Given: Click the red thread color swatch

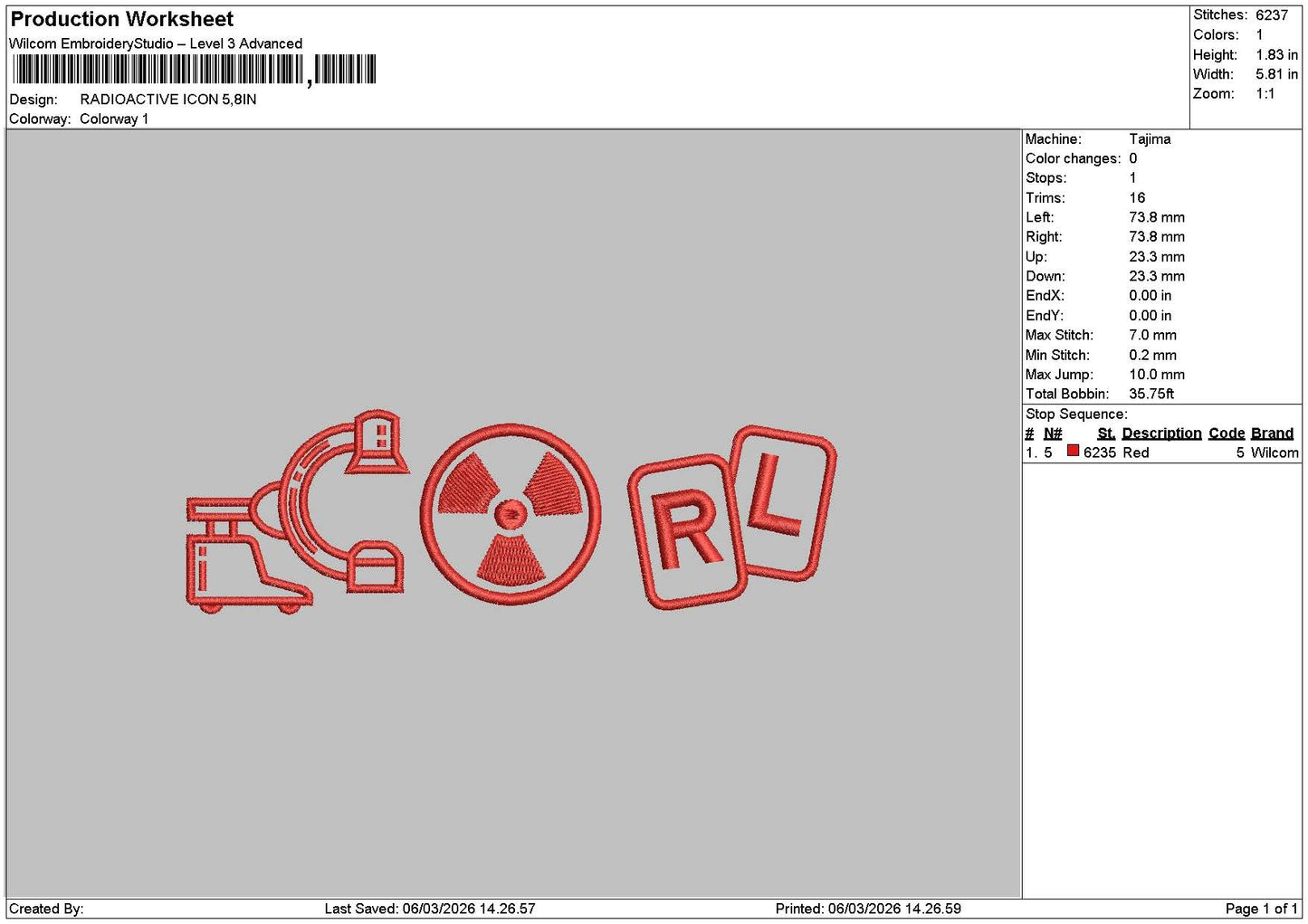Looking at the screenshot, I should [x=1073, y=451].
